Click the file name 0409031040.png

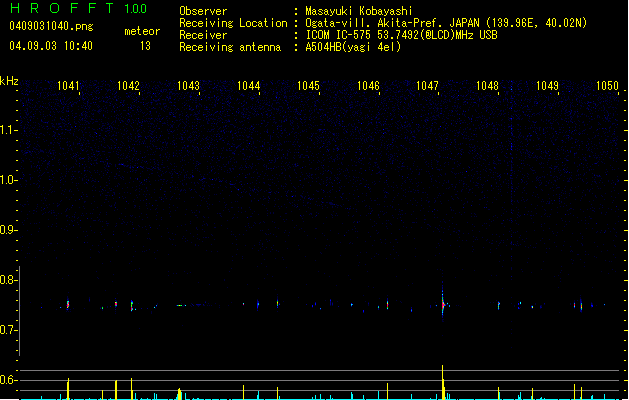click(x=51, y=26)
